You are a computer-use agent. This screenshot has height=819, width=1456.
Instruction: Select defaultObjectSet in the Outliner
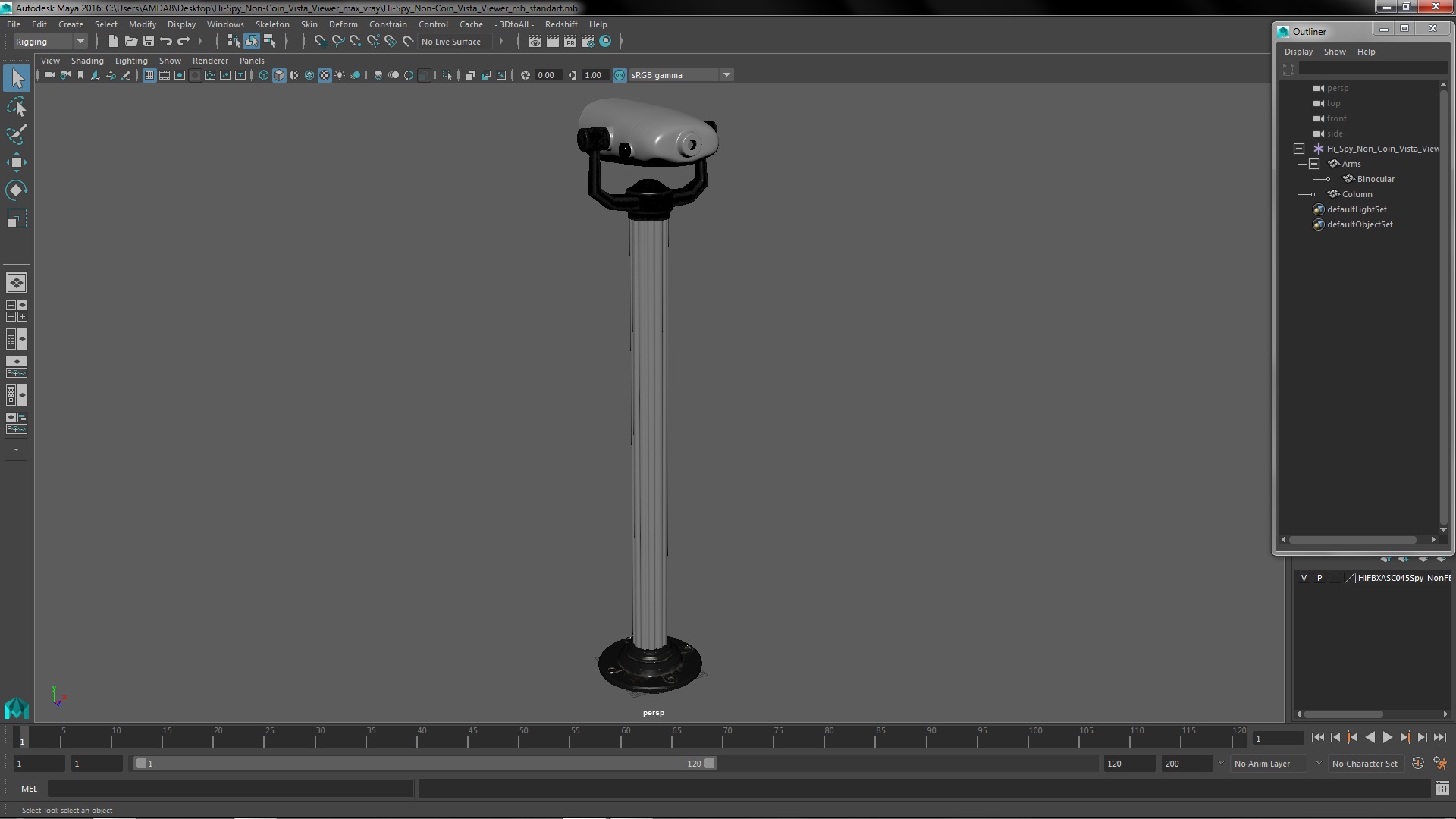[1360, 224]
